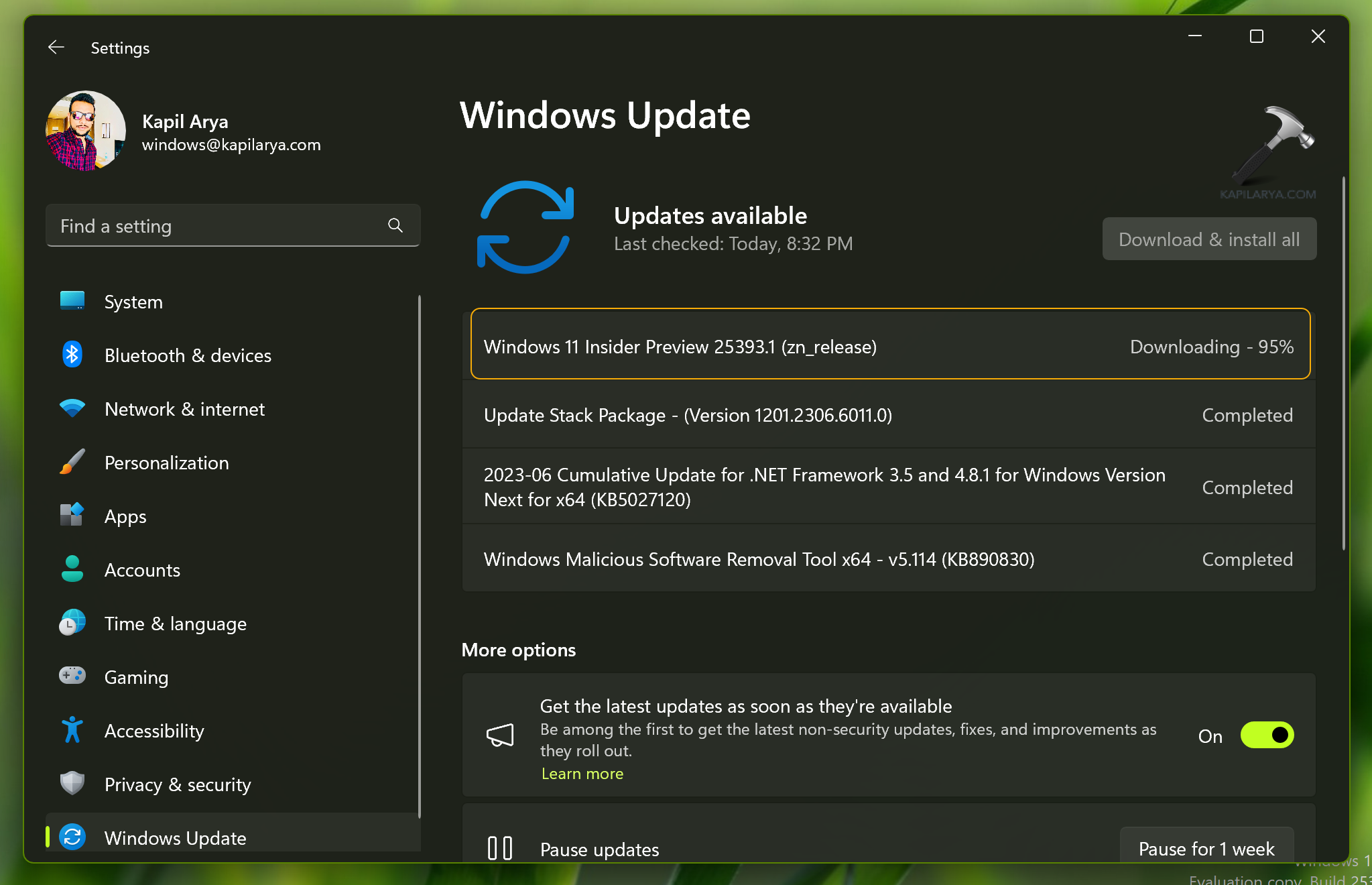
Task: Click the Windows Update icon in sidebar
Action: [74, 837]
